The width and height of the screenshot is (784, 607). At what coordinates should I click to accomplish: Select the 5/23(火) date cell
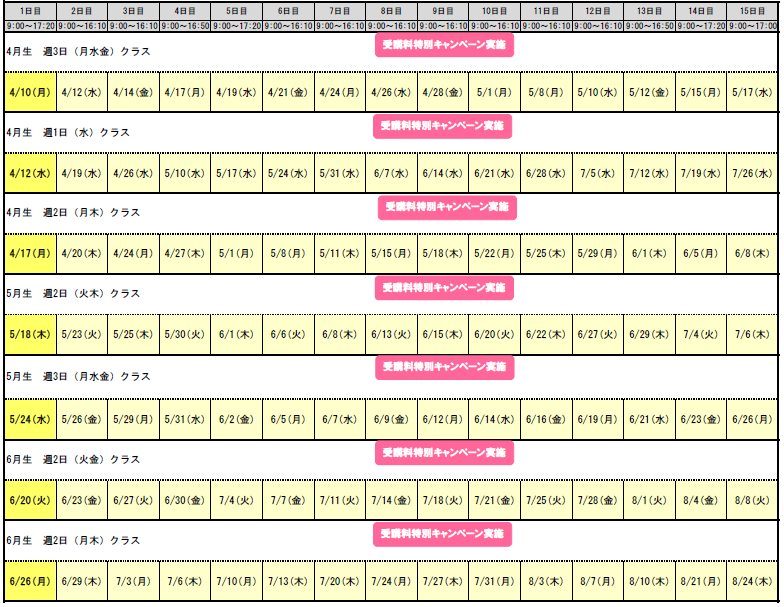click(82, 334)
